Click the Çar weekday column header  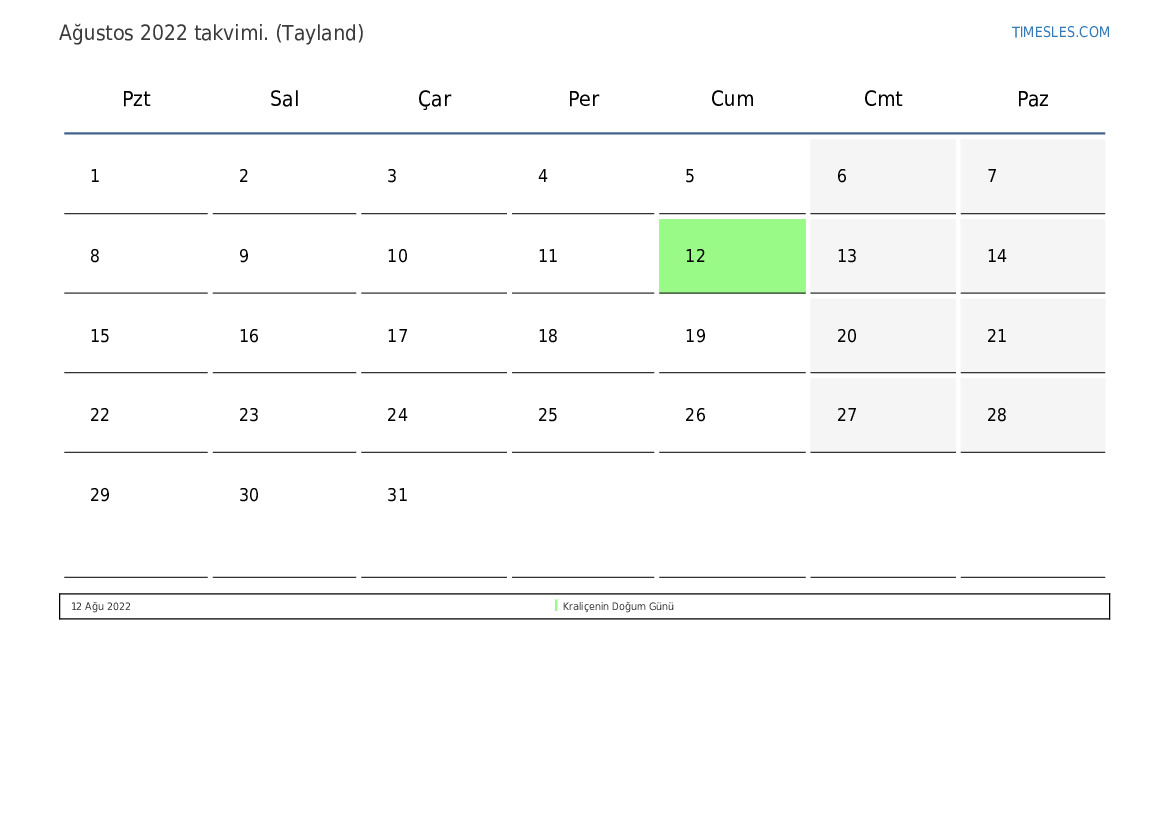pyautogui.click(x=434, y=99)
